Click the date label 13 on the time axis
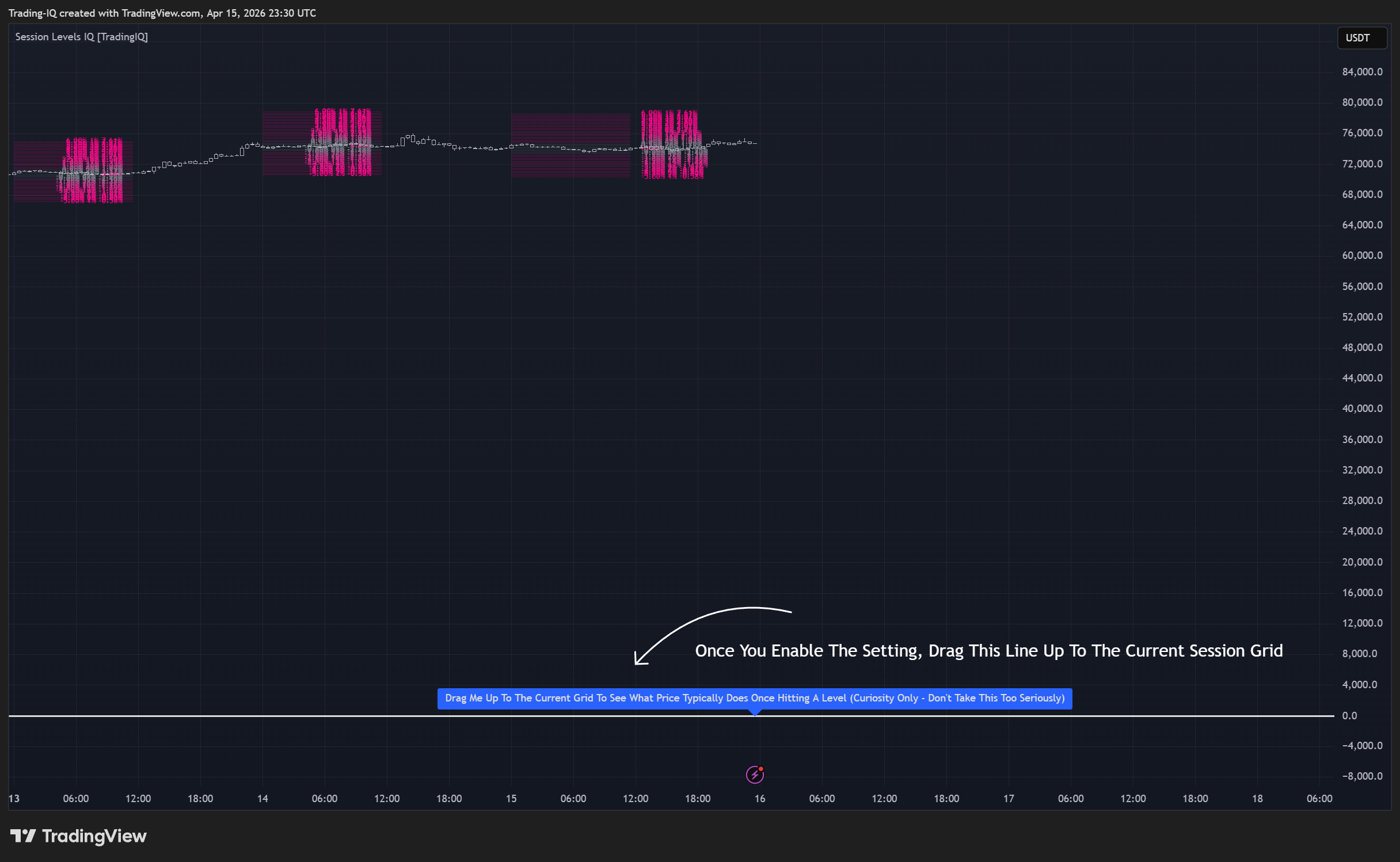Image resolution: width=1400 pixels, height=862 pixels. (14, 798)
